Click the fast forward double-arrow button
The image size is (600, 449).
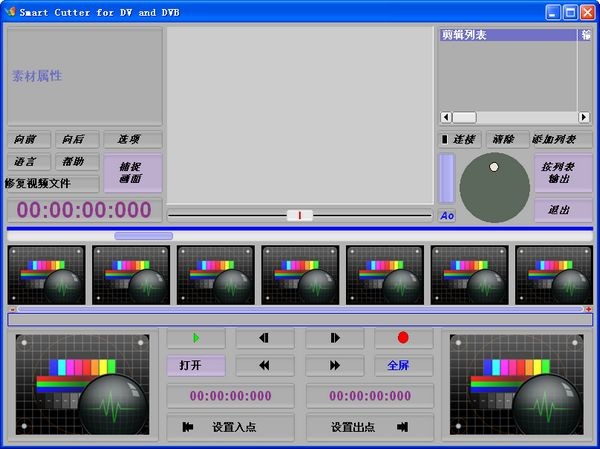334,366
